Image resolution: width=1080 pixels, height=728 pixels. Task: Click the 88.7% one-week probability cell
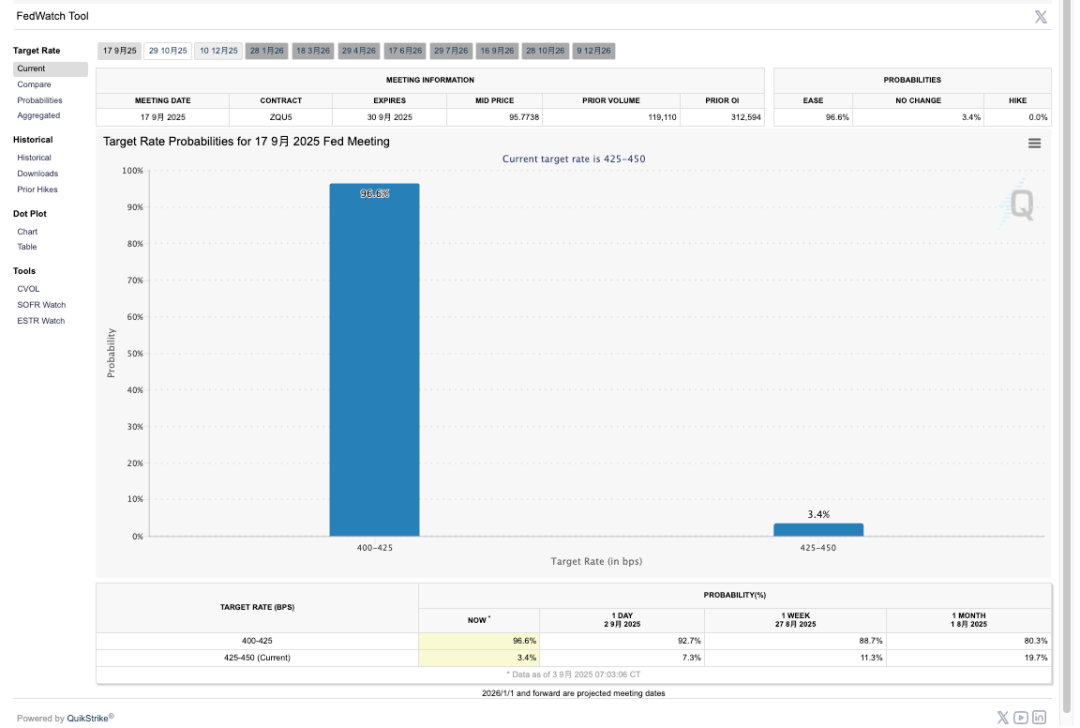point(796,641)
